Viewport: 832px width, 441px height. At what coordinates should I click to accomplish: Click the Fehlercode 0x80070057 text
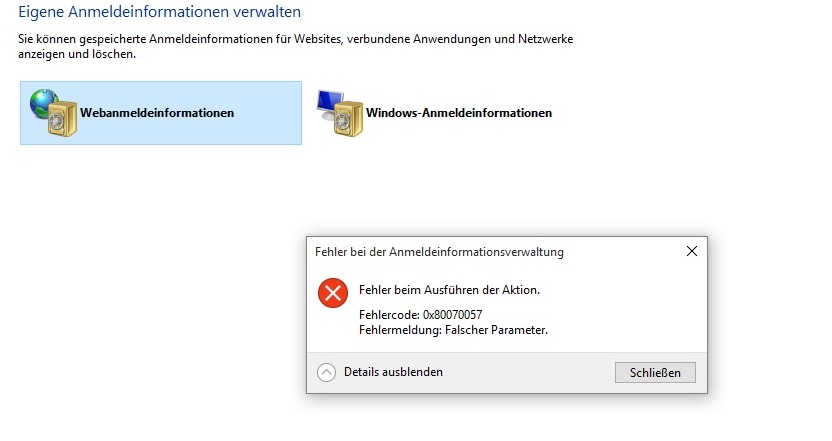(x=420, y=315)
